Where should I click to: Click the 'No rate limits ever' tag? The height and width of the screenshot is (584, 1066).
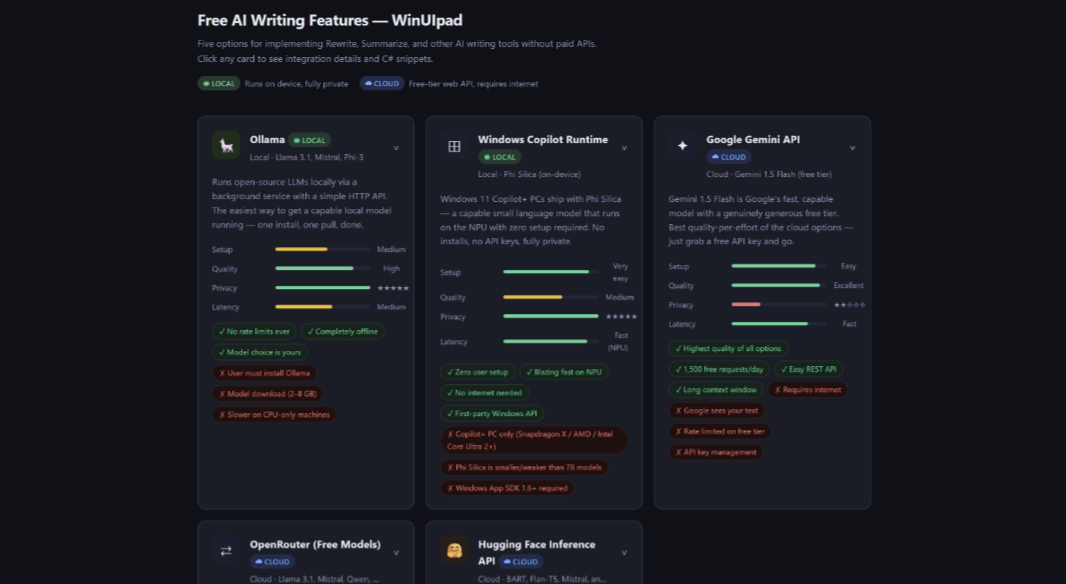(x=254, y=331)
